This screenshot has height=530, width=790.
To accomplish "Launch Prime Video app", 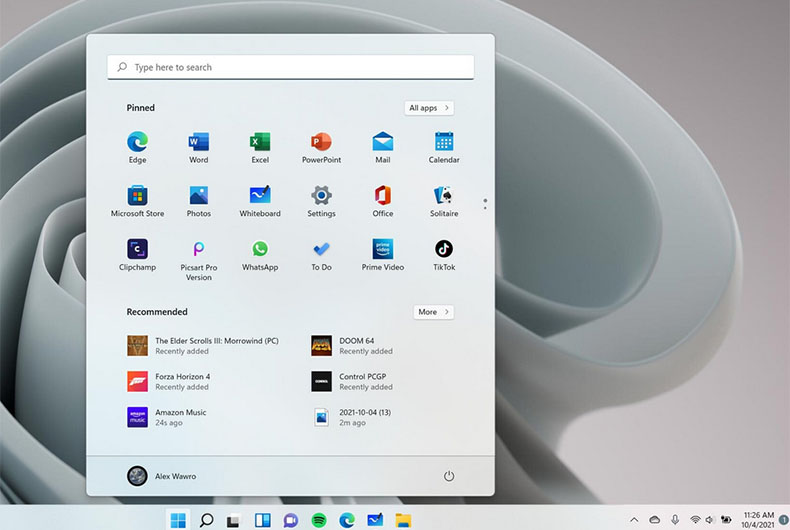I will [383, 255].
